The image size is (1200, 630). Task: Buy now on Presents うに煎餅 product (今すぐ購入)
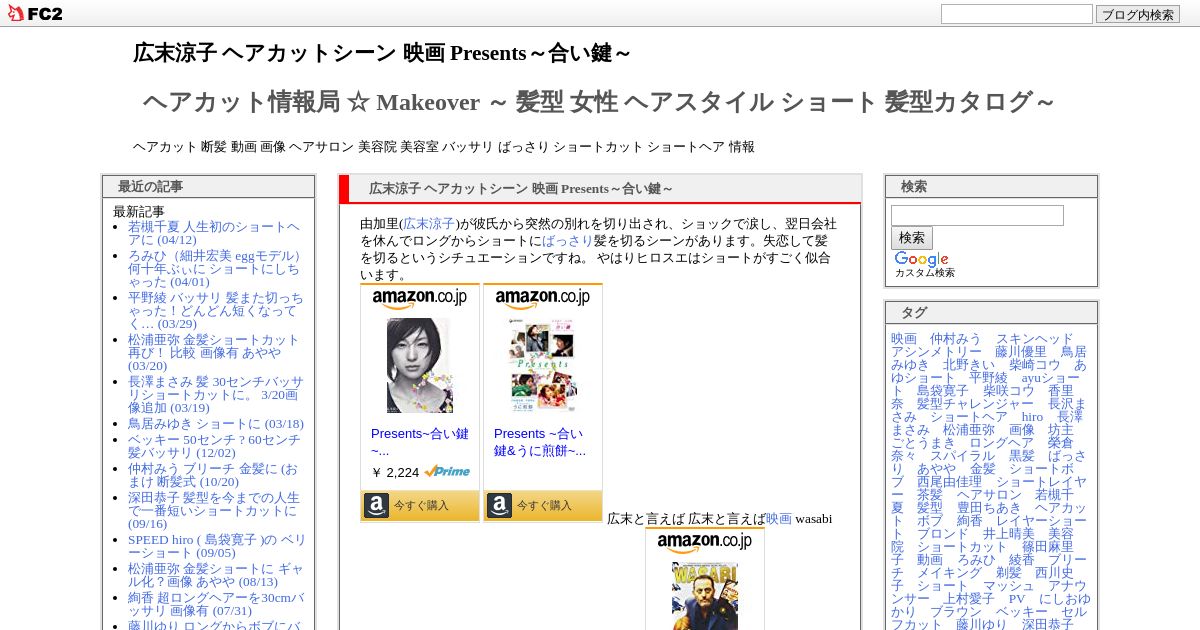[543, 505]
